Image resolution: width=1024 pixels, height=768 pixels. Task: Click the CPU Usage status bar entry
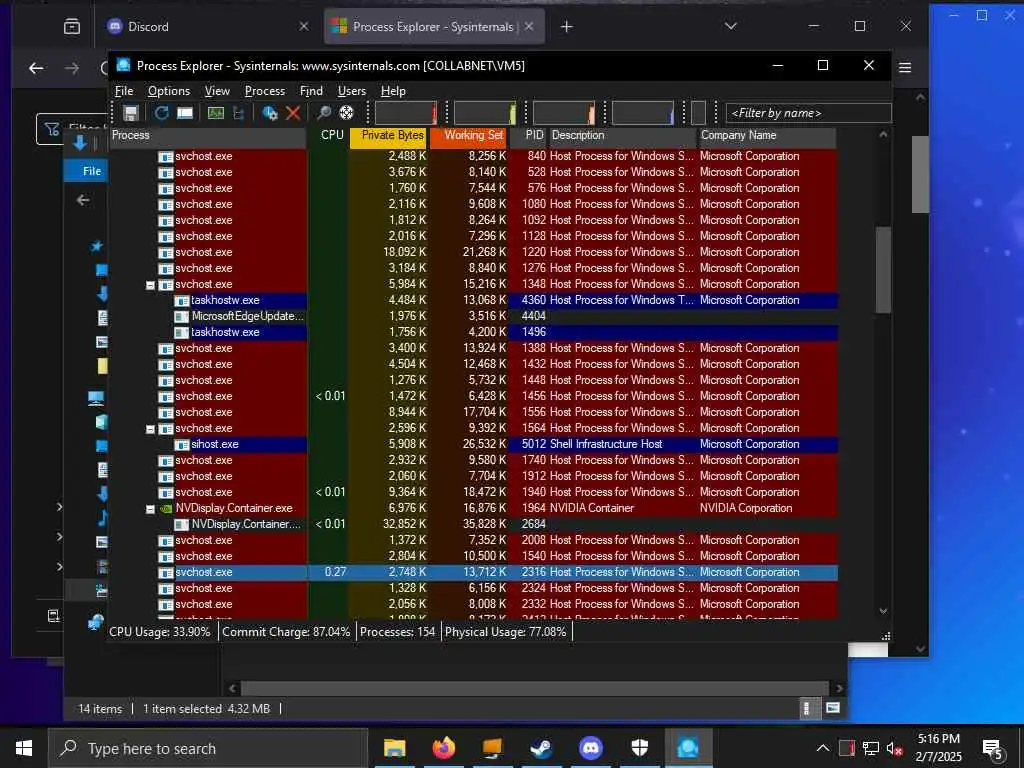pyautogui.click(x=160, y=632)
